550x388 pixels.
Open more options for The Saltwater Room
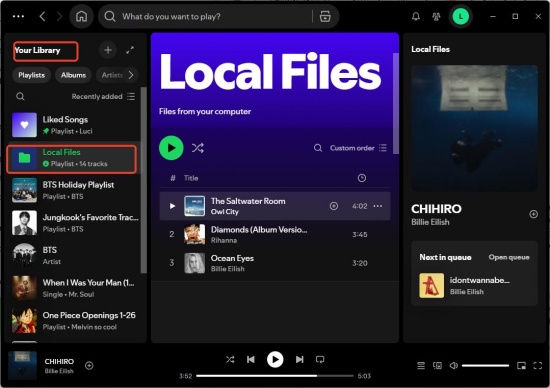(378, 206)
